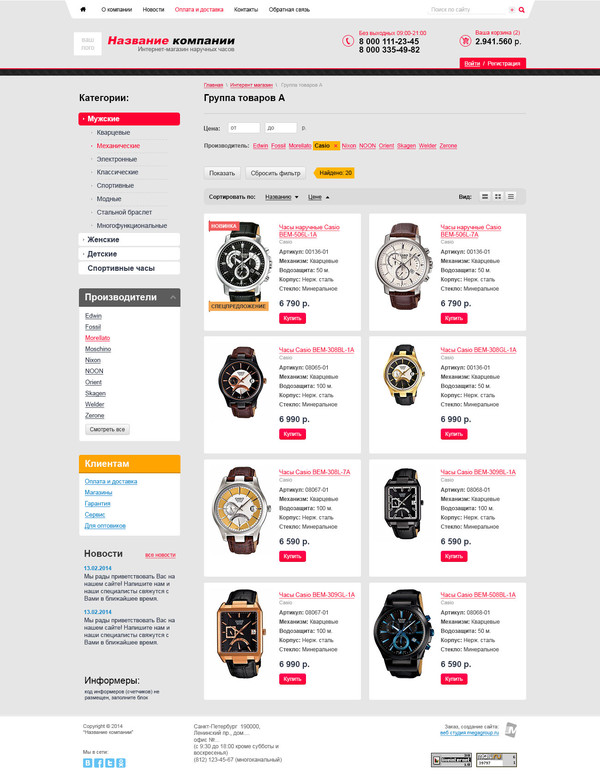The width and height of the screenshot is (600, 775).
Task: Sort products by Название dropdown
Action: (281, 197)
